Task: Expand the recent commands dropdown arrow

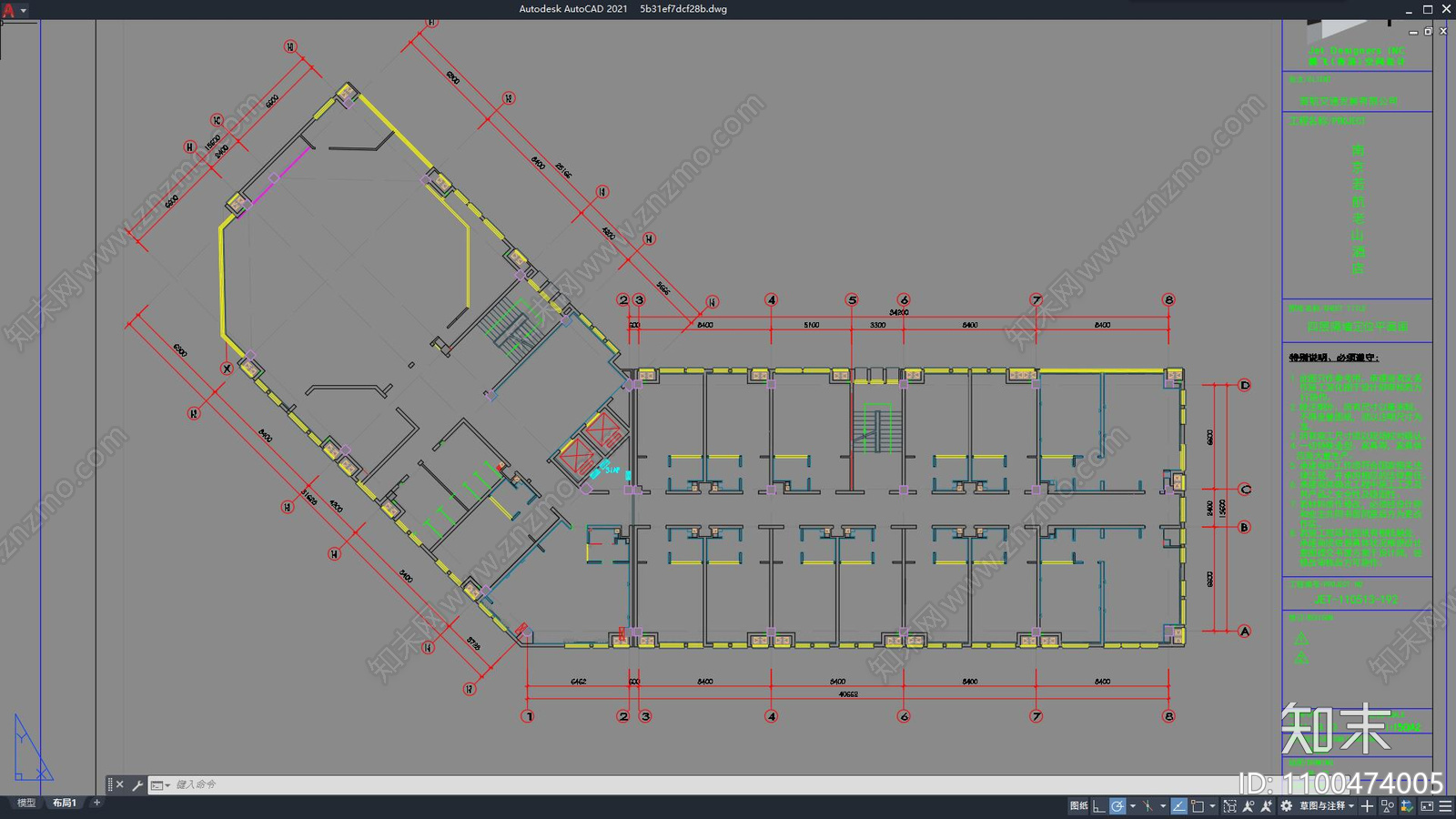Action: pos(167,785)
